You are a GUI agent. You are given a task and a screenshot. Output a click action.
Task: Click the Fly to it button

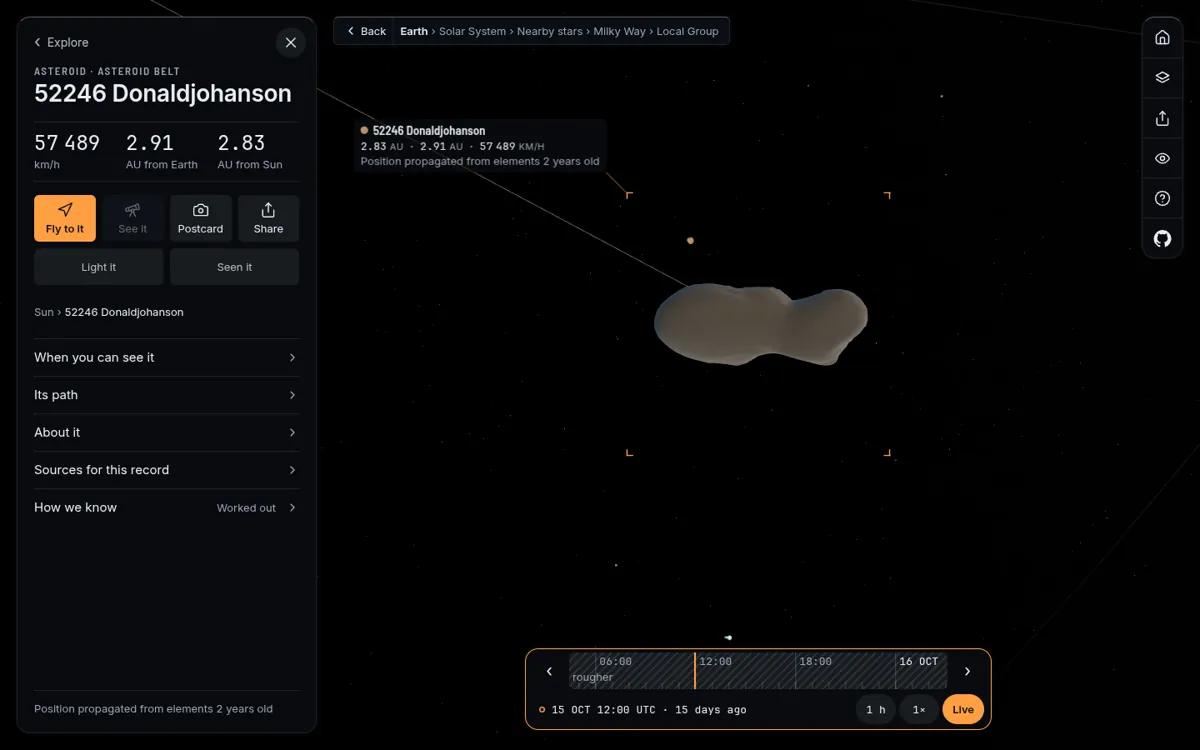pos(65,218)
